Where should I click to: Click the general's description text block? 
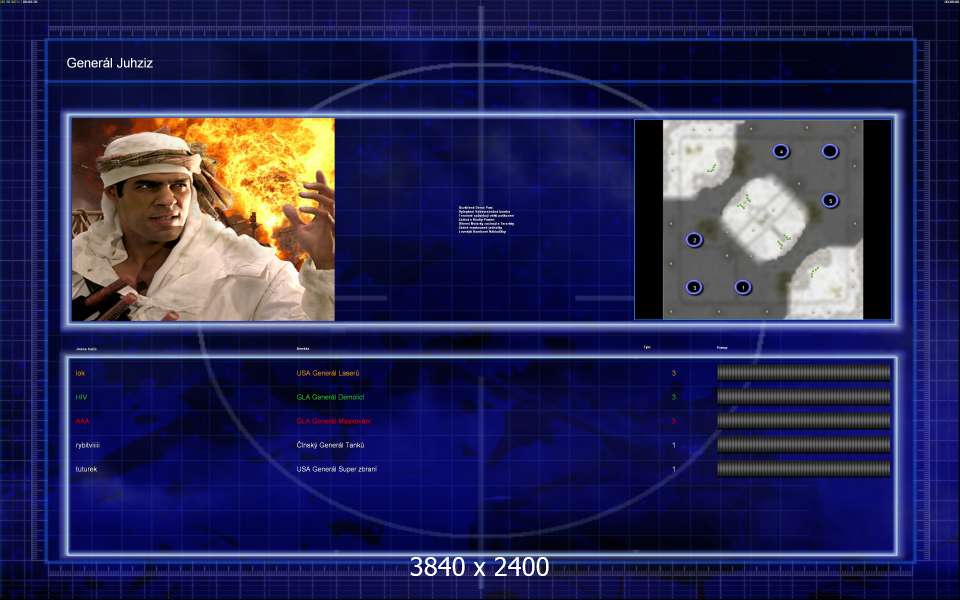(x=487, y=219)
